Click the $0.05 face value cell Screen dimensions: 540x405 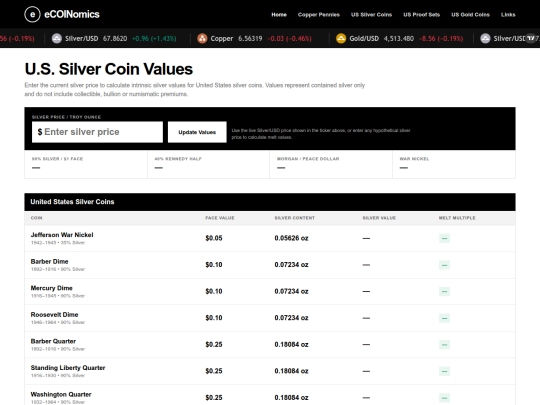[214, 238]
